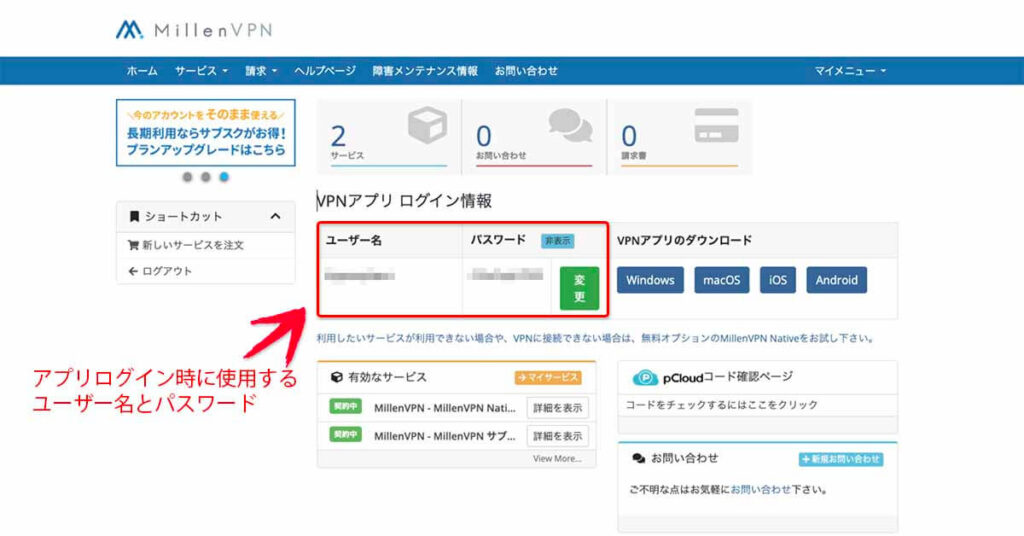This screenshot has height=536, width=1024.
Task: Collapse the ショートカット panel chevron
Action: pos(276,216)
